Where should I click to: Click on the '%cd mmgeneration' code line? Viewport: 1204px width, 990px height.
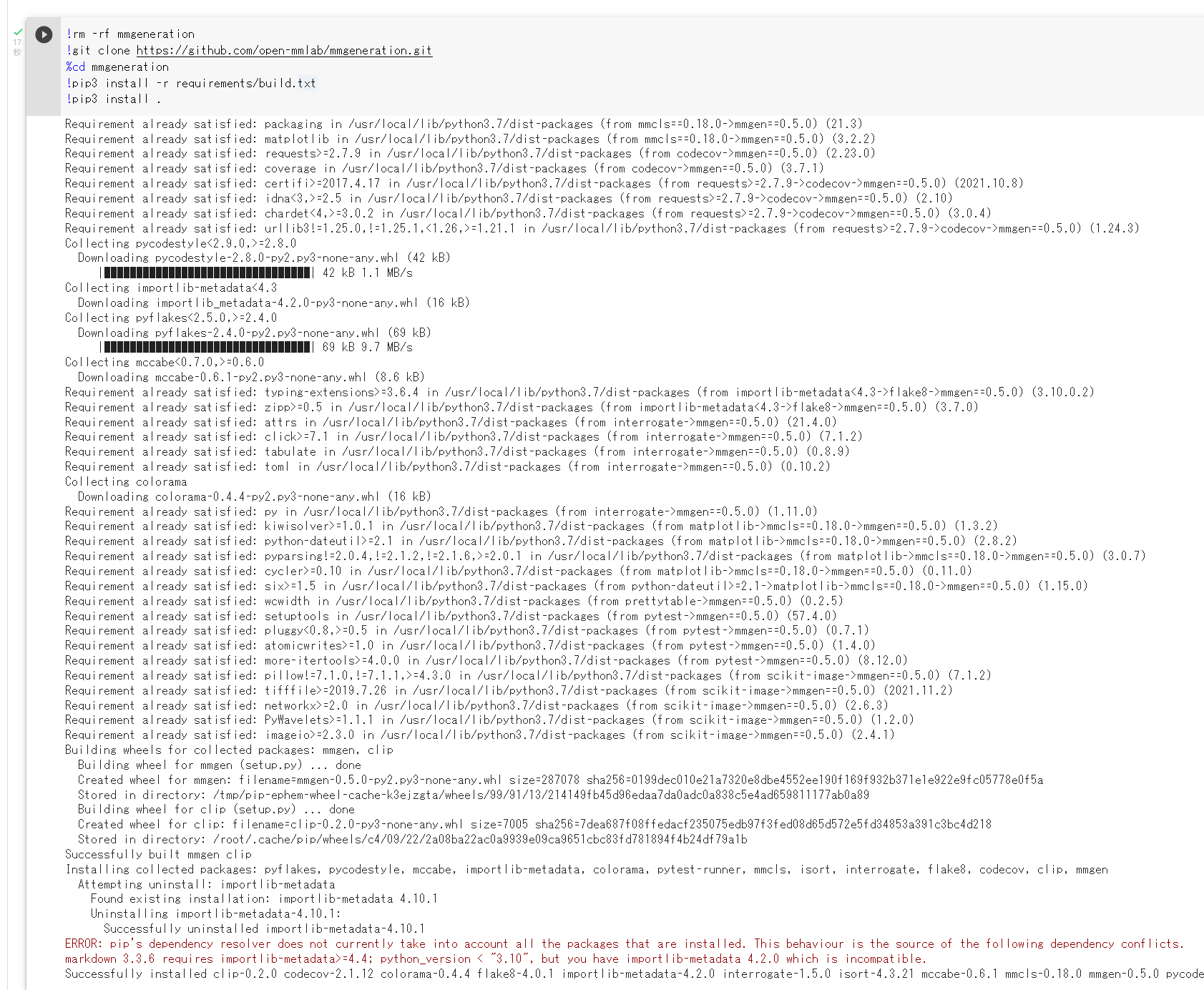pos(117,67)
